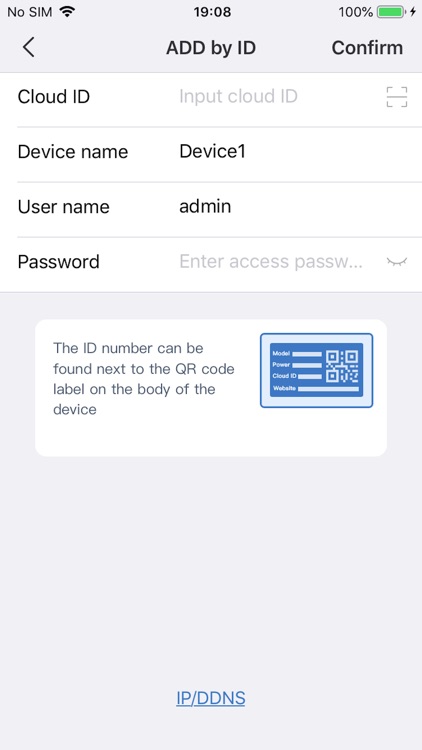
Task: Tap the Cloud ID label
Action: 54,97
